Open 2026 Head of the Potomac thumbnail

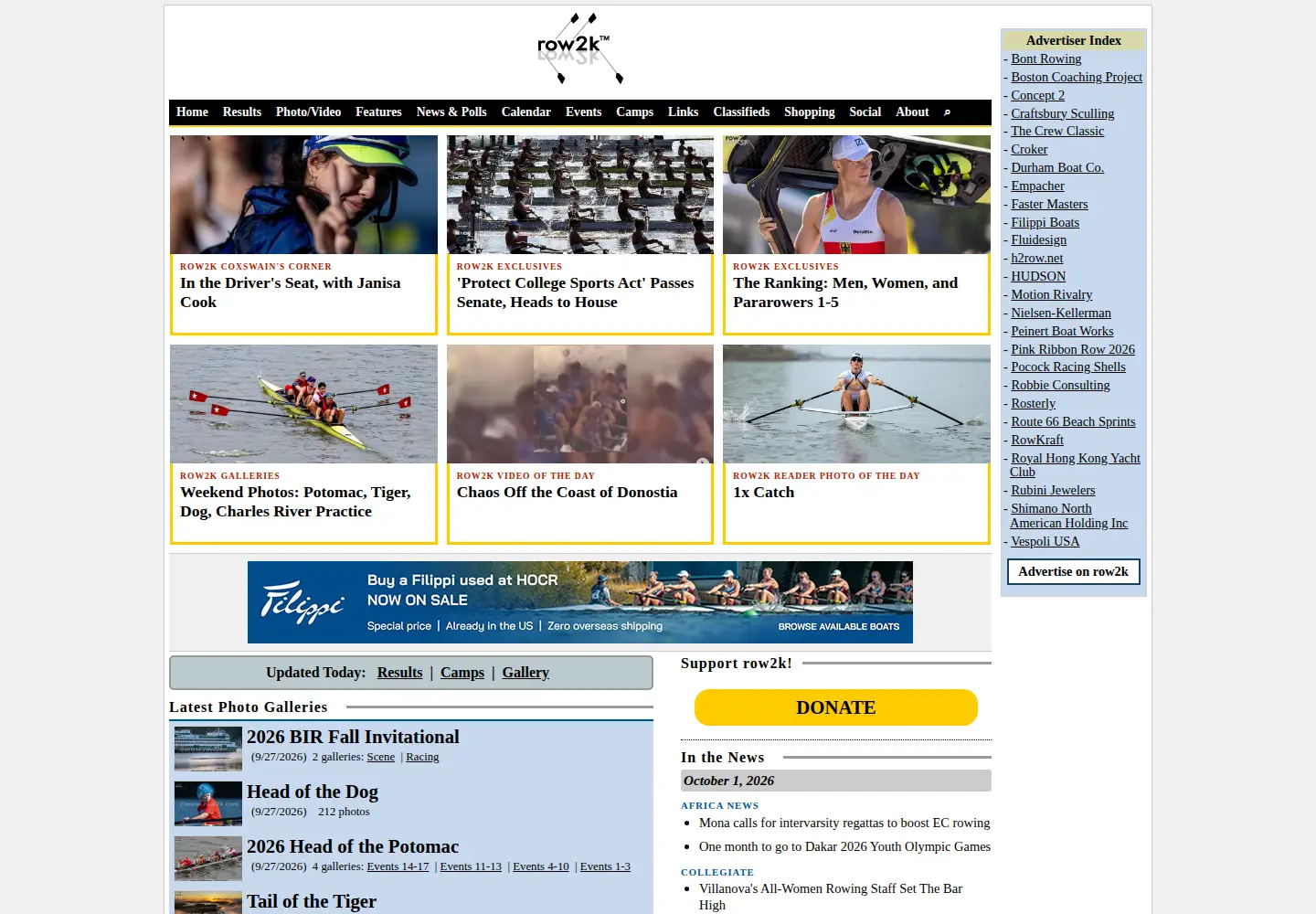208,858
